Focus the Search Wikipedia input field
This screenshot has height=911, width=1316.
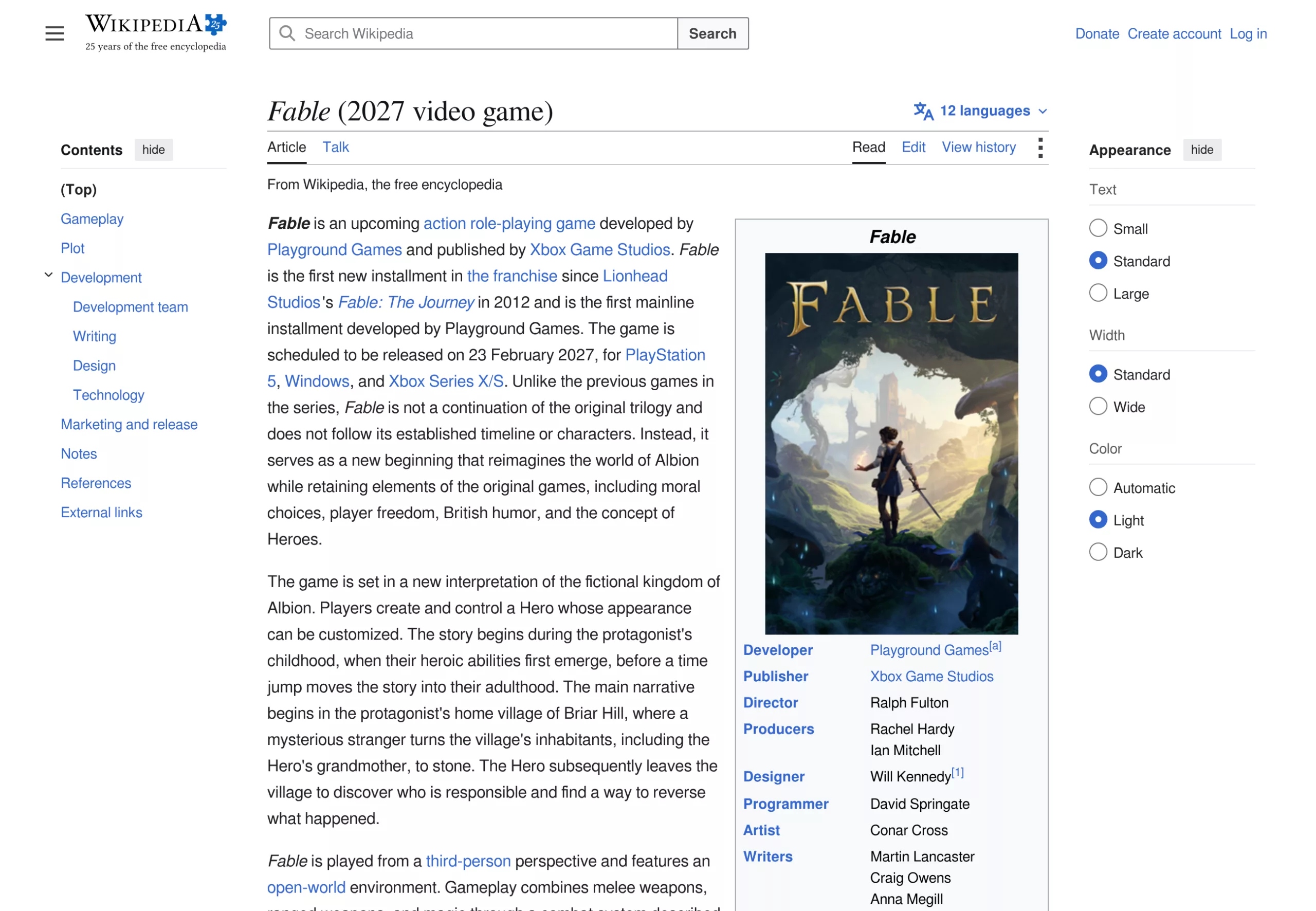[473, 34]
